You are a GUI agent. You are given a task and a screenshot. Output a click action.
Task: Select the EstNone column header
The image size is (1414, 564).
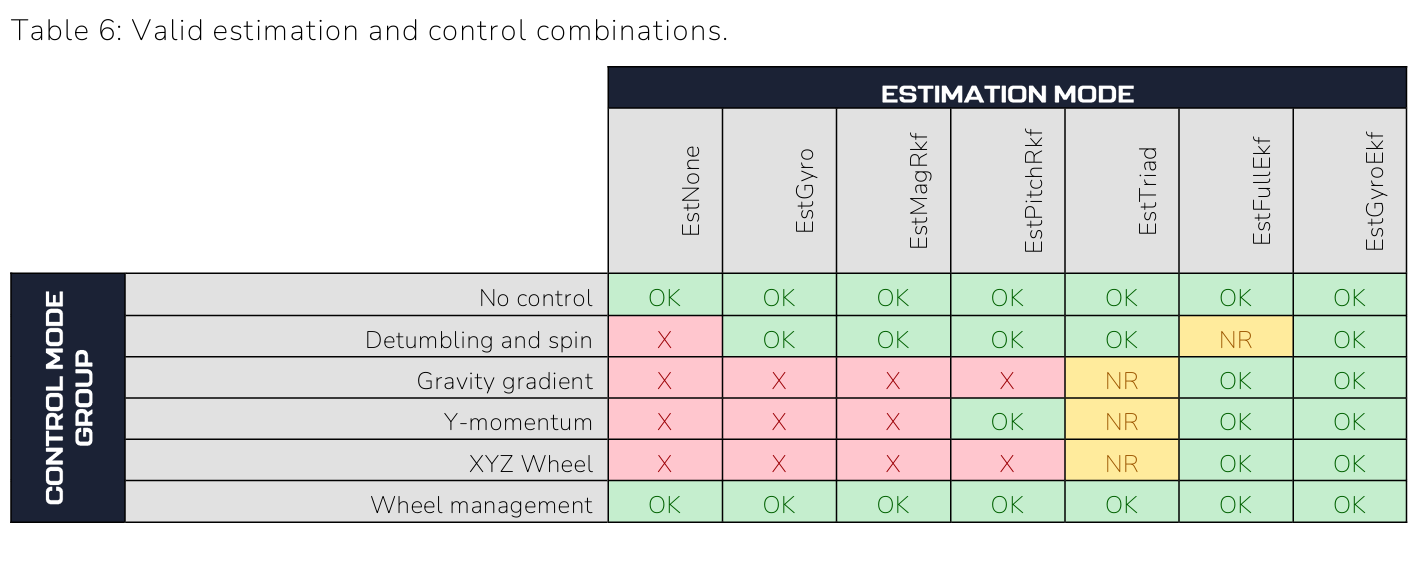(691, 191)
